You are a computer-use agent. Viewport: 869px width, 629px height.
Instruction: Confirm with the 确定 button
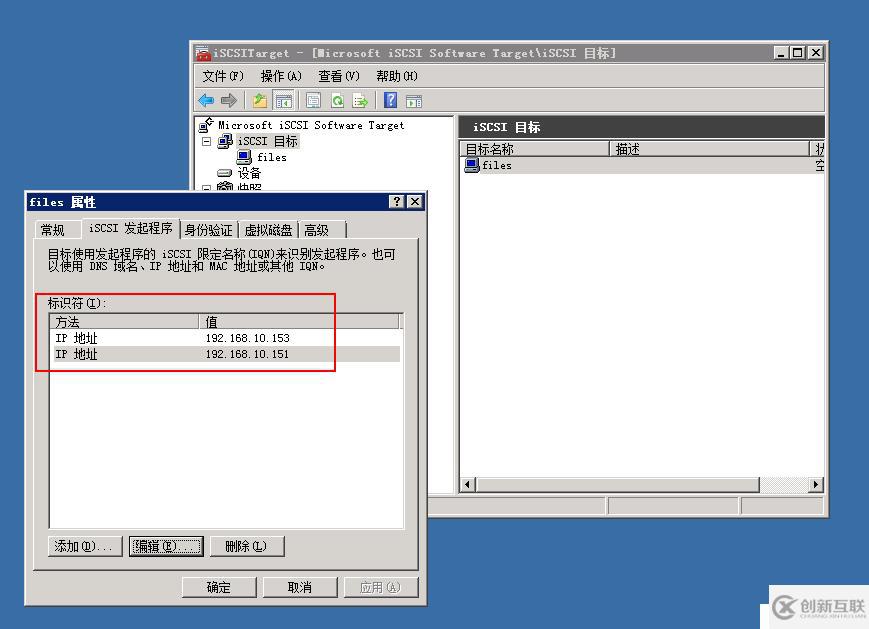[x=219, y=587]
